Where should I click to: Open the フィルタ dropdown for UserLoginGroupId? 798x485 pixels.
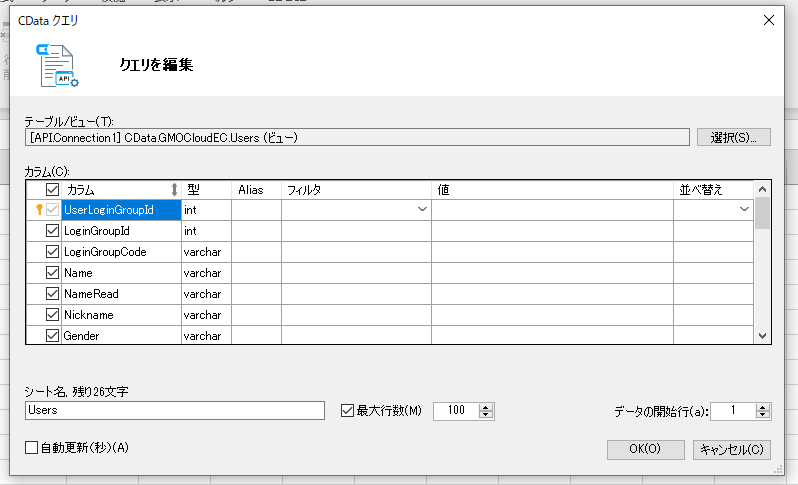coord(422,209)
